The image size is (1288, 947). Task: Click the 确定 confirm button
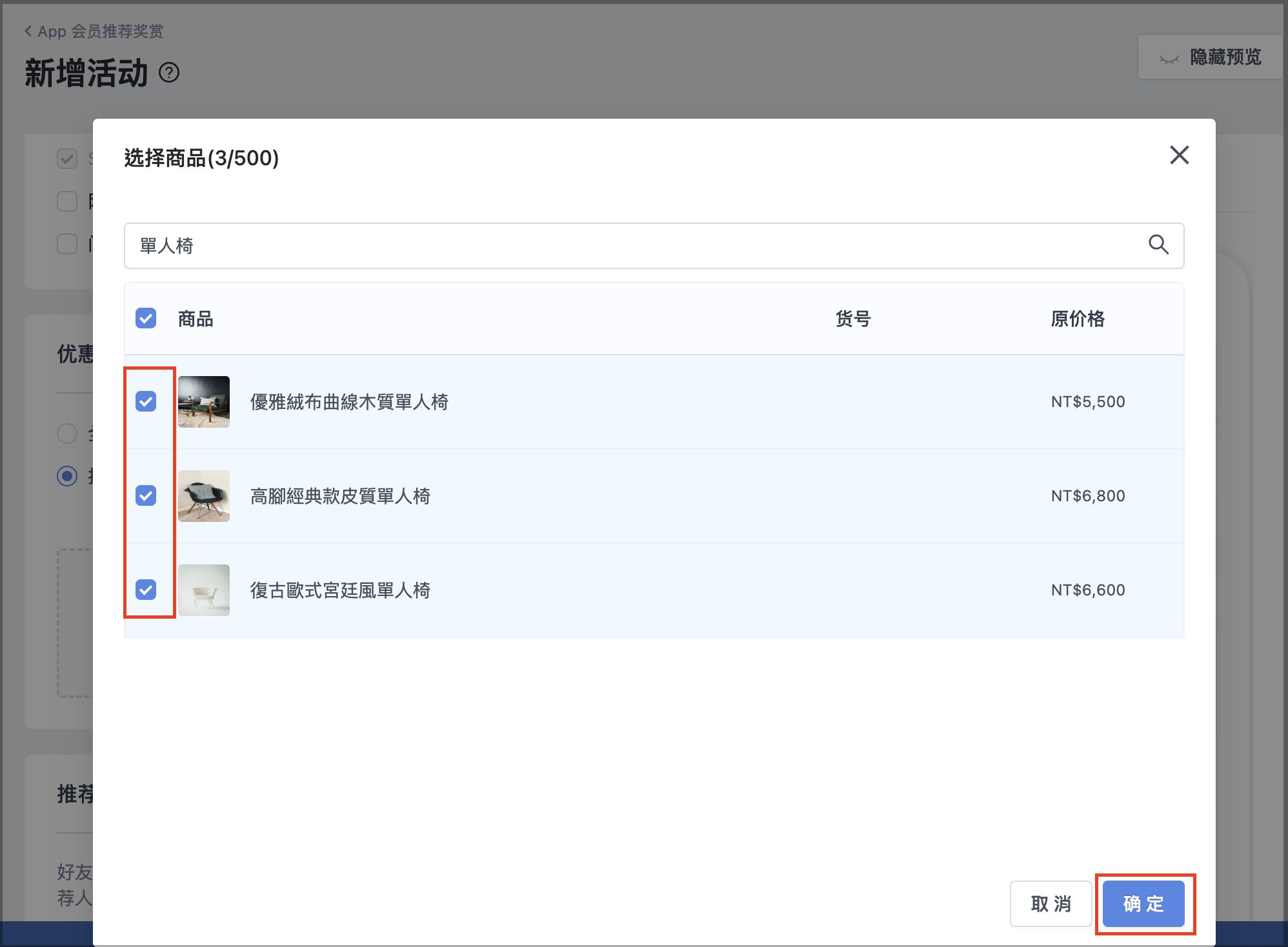[x=1143, y=904]
